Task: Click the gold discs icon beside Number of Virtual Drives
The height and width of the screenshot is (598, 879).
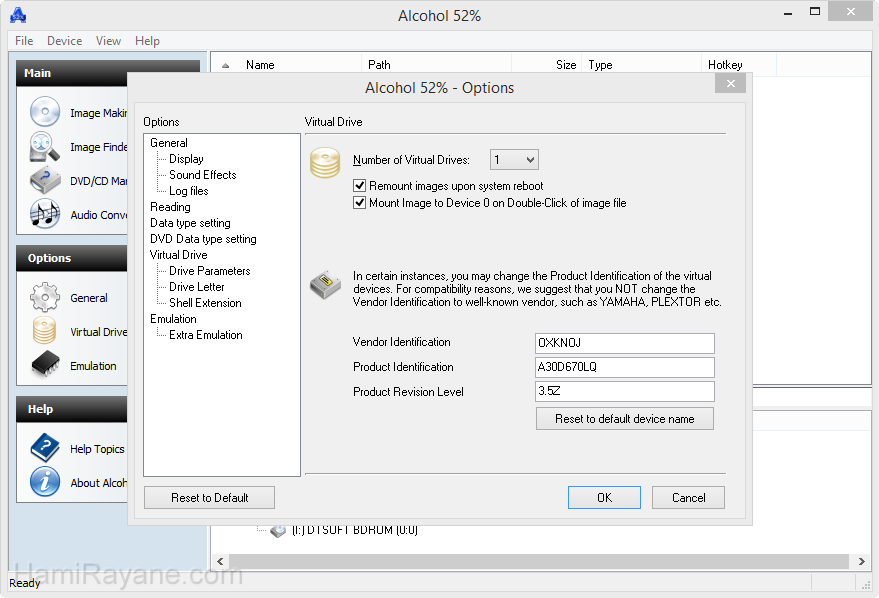Action: tap(325, 163)
